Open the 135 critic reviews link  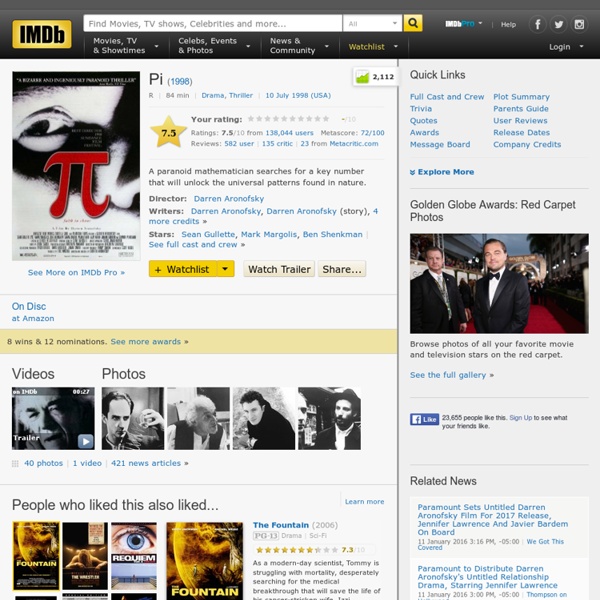277,143
